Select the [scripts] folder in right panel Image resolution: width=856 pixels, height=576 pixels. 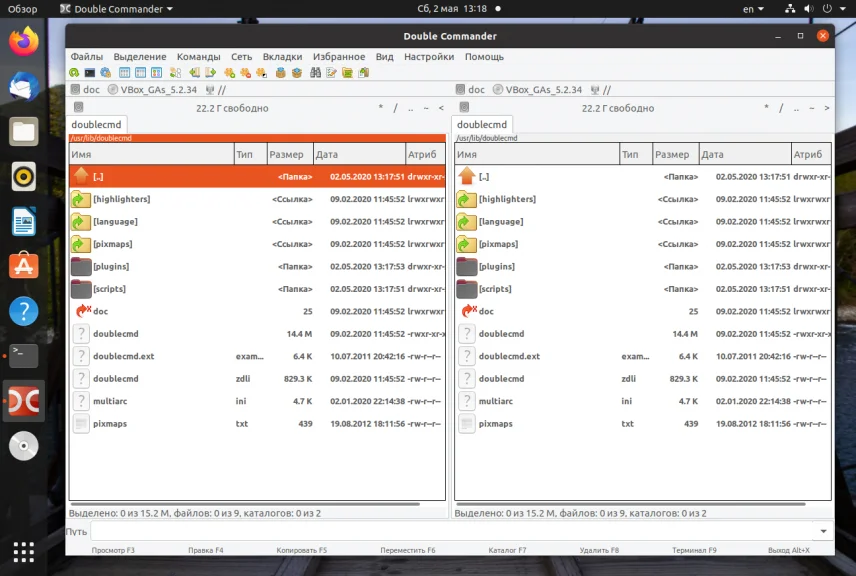(495, 289)
